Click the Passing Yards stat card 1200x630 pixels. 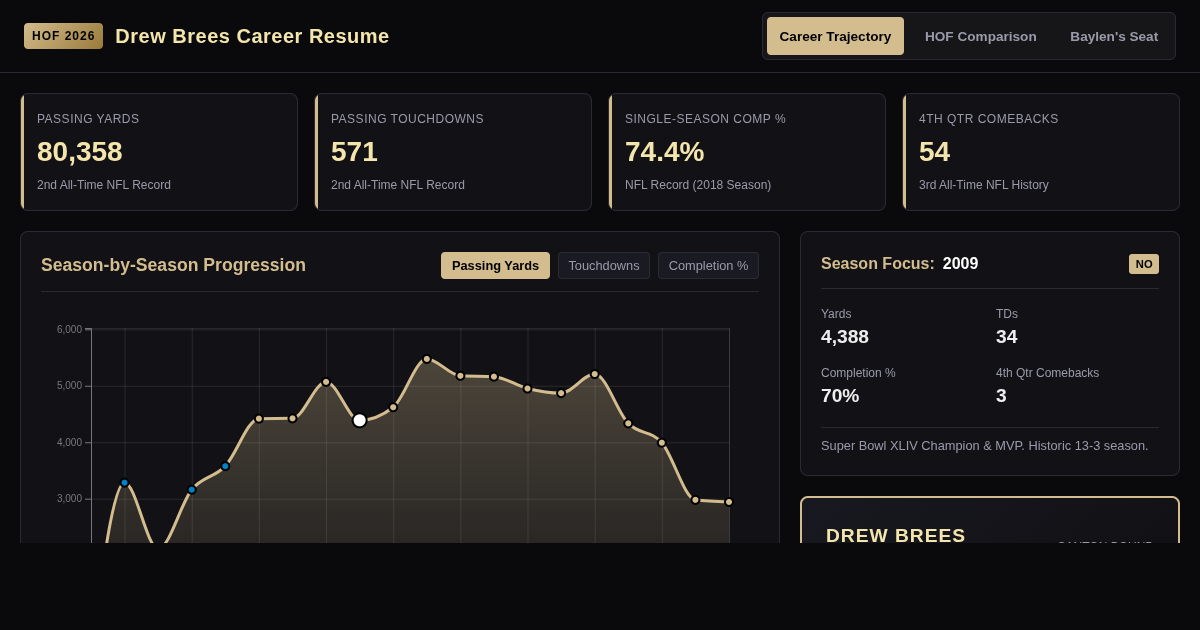click(x=159, y=152)
